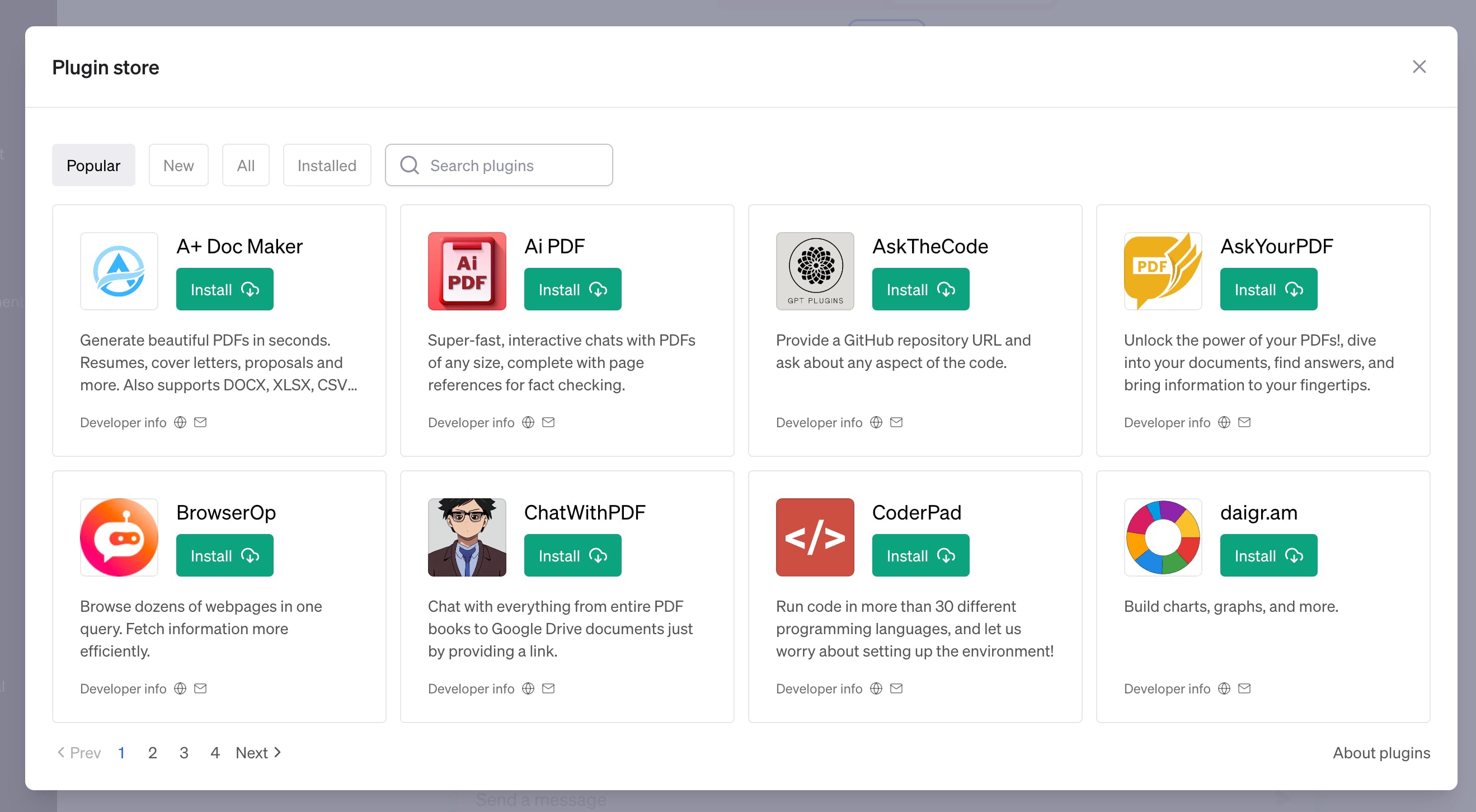Click the ChatWithPDF avatar thumbnail

[x=467, y=537]
